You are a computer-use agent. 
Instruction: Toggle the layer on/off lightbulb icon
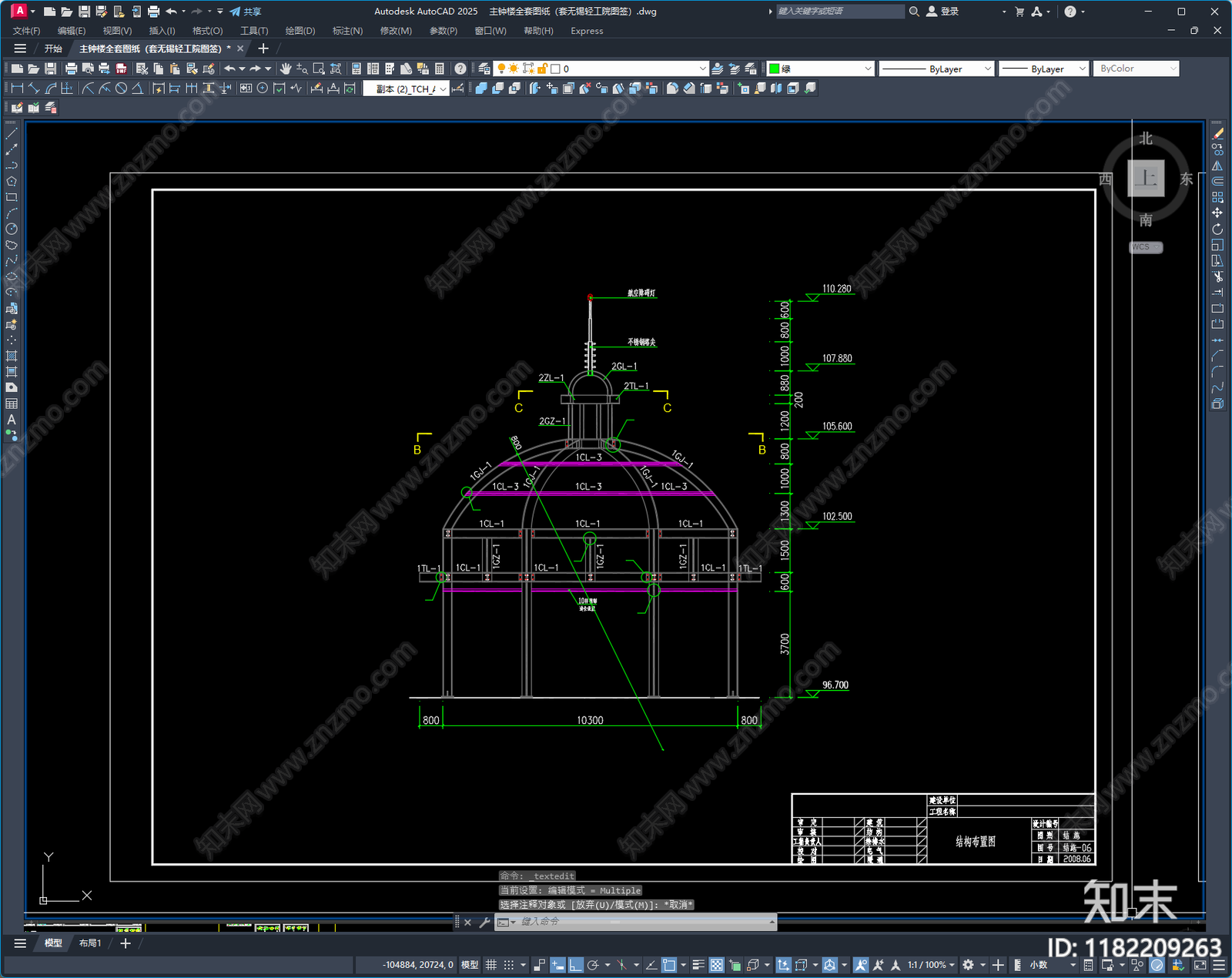[501, 69]
